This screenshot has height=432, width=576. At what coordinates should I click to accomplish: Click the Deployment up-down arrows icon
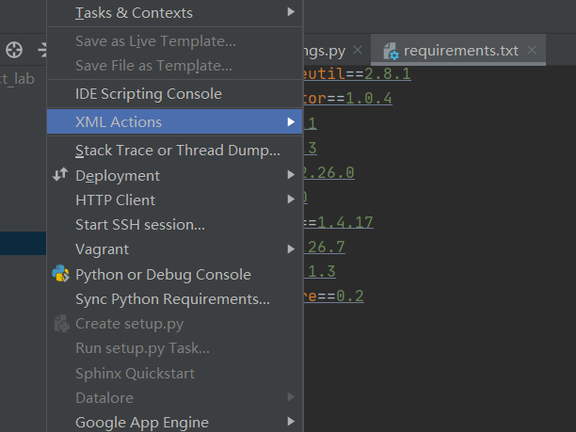pos(60,174)
